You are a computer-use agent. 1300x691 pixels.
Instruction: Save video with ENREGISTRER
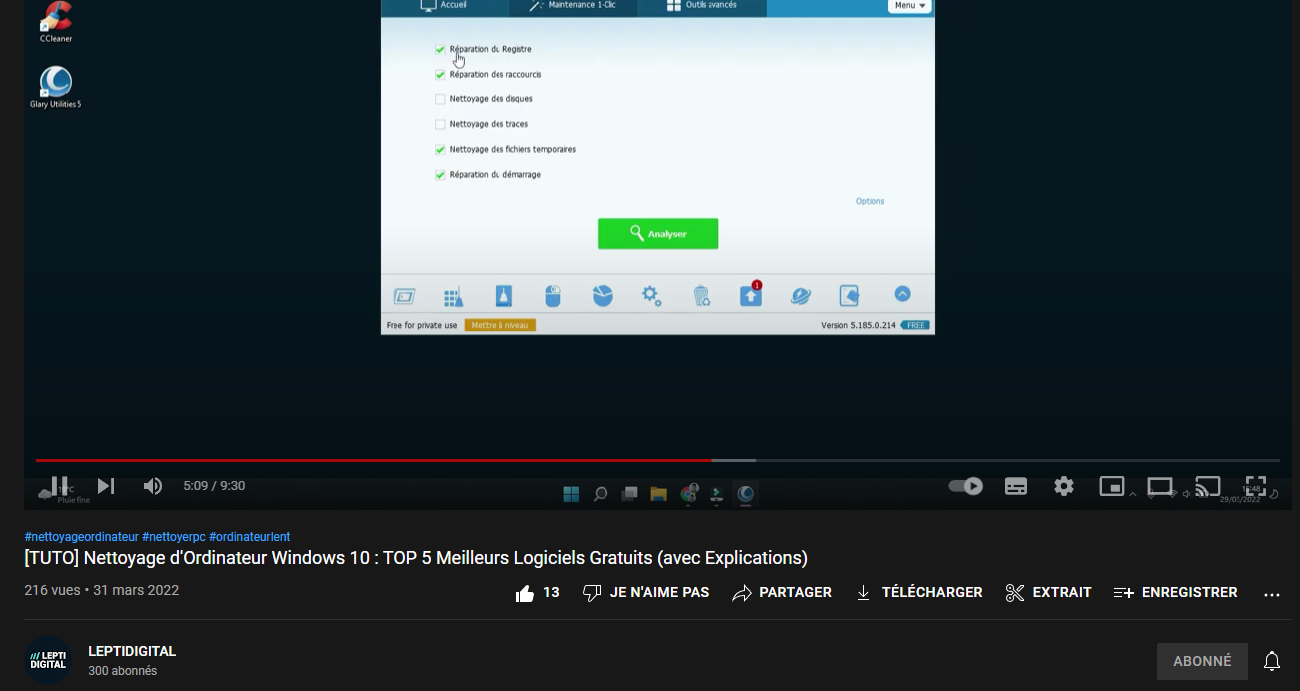[1175, 593]
